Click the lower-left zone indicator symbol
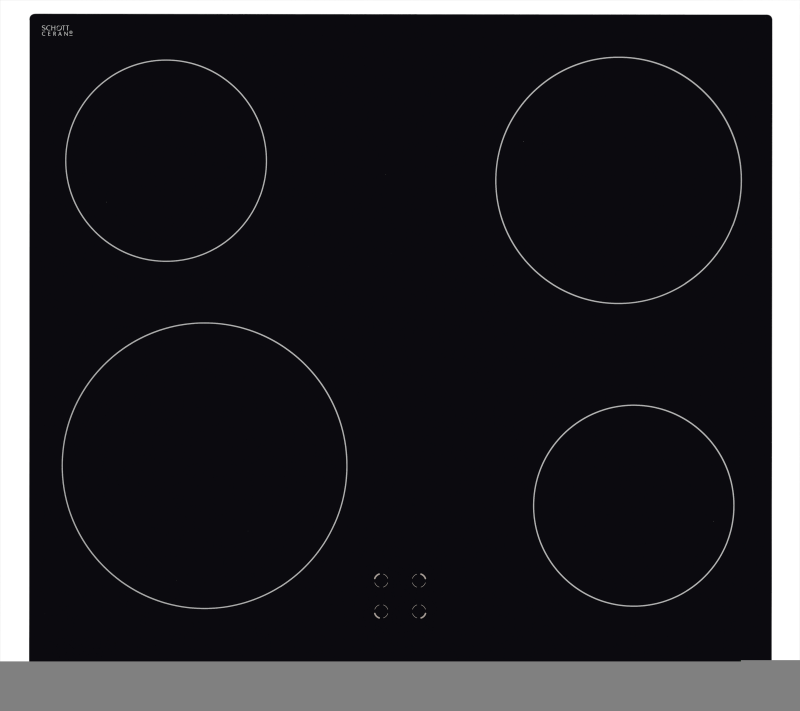The image size is (800, 711). click(x=381, y=612)
